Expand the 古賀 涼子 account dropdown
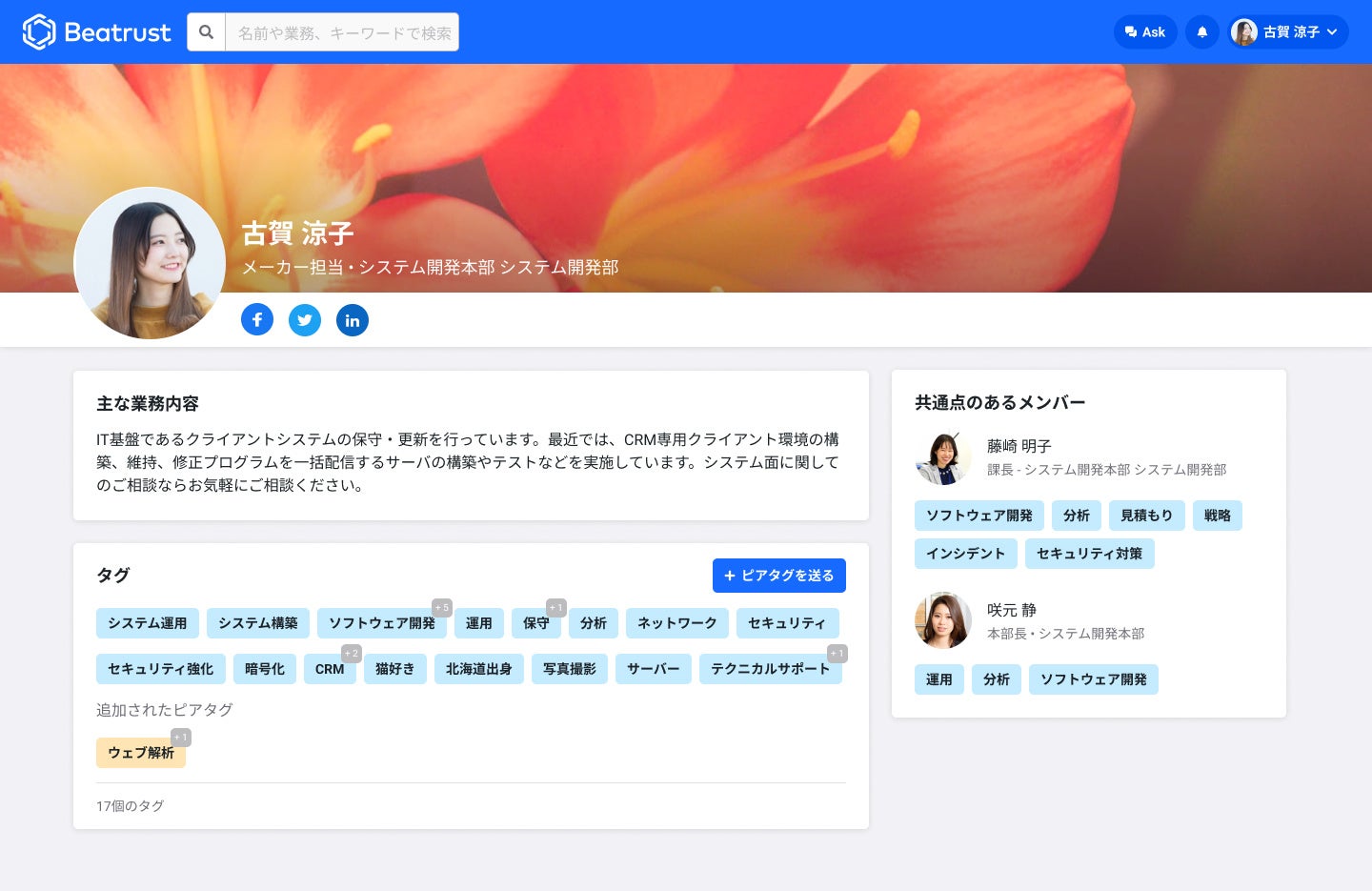 coord(1289,32)
